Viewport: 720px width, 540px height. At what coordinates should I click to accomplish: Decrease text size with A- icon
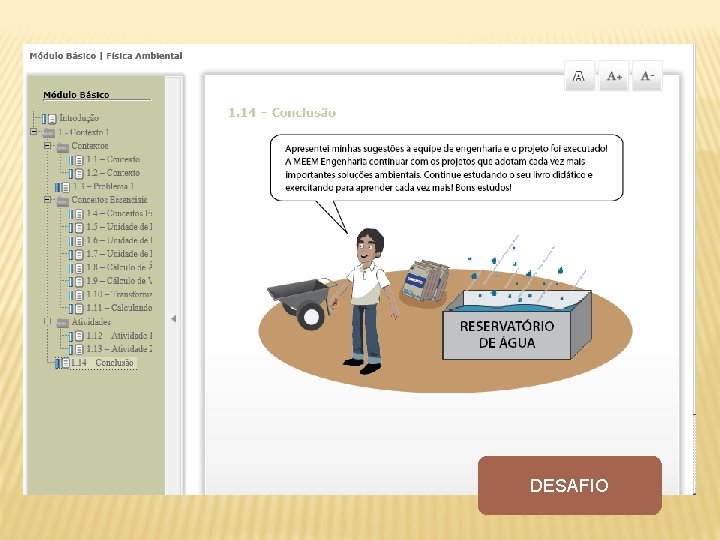647,76
